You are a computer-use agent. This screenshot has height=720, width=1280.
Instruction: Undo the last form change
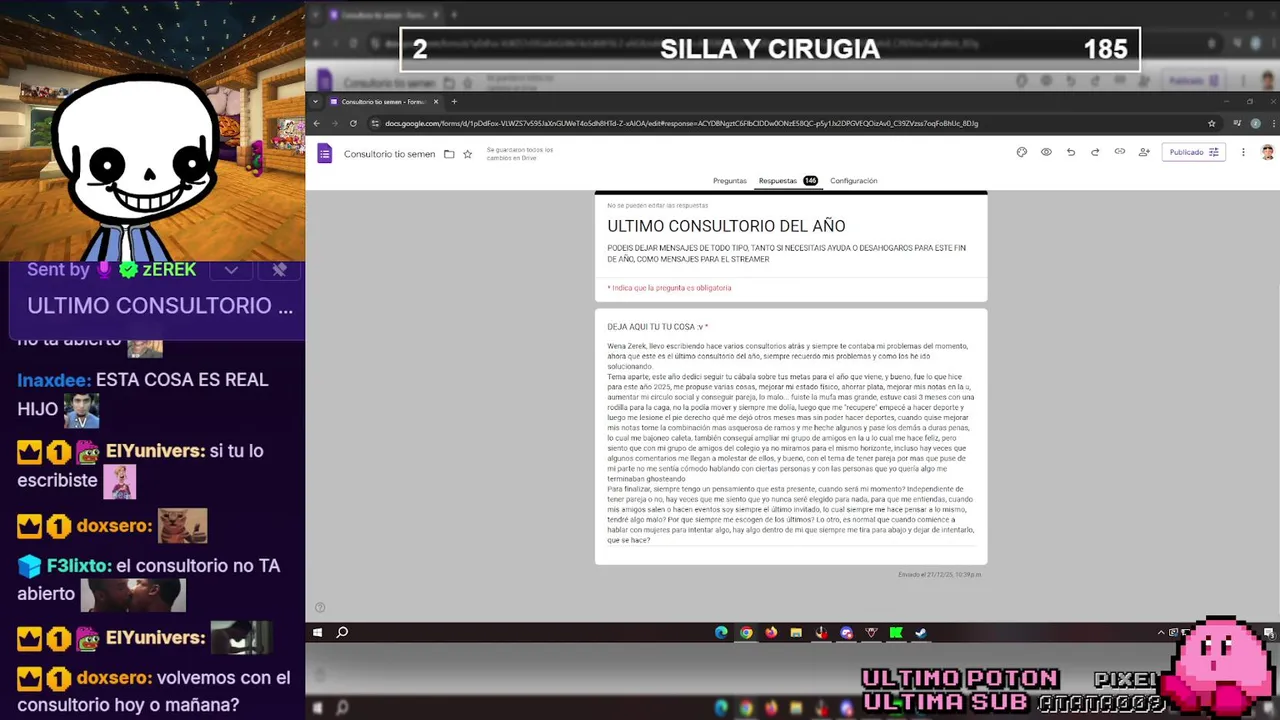point(1070,152)
